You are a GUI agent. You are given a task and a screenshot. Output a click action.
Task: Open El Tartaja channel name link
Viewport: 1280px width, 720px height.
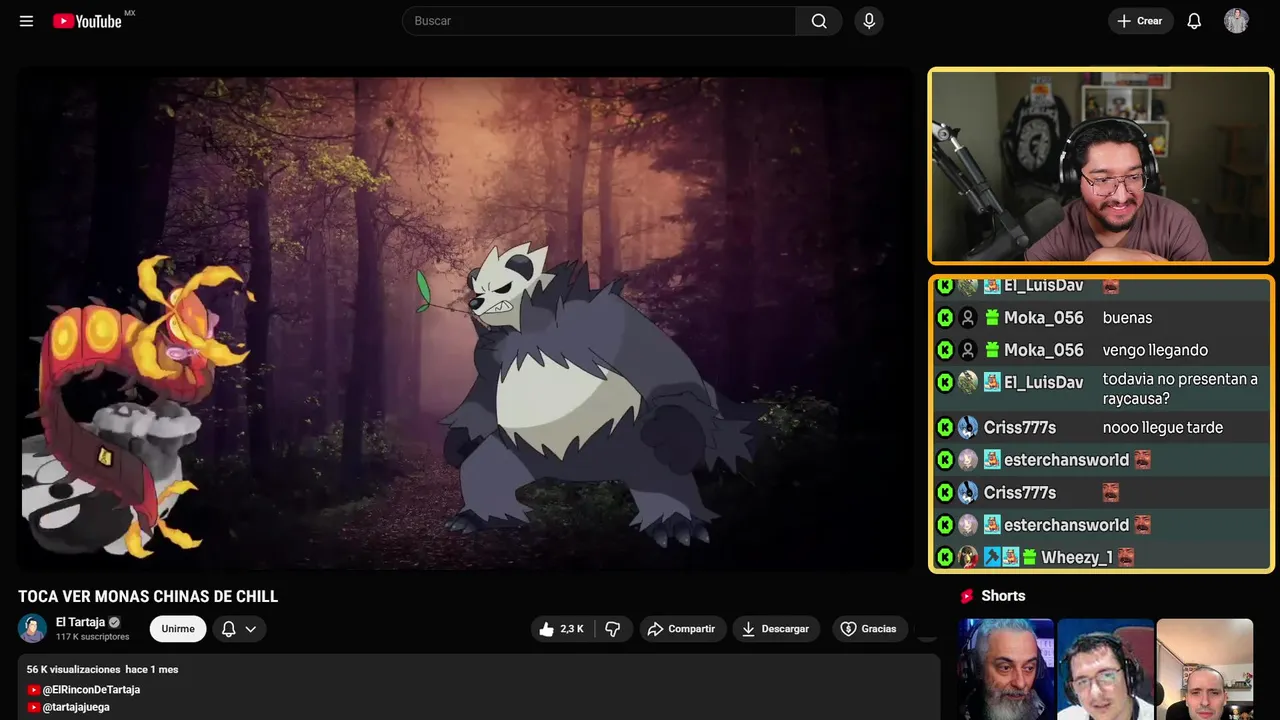tap(80, 622)
